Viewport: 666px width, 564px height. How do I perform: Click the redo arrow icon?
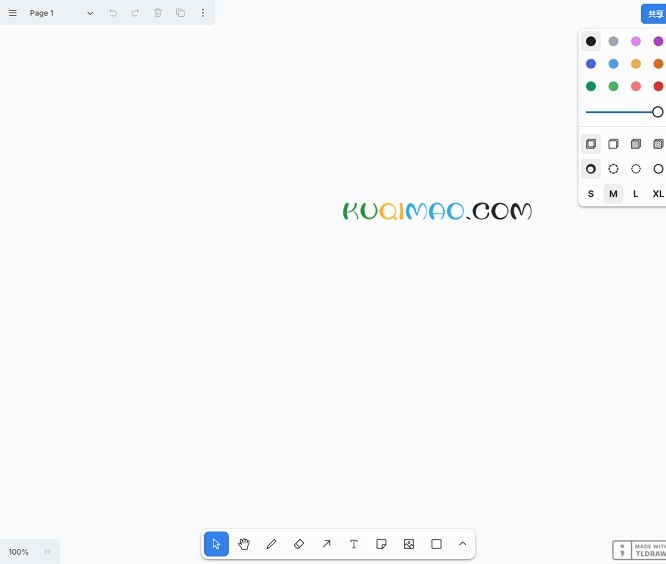135,13
